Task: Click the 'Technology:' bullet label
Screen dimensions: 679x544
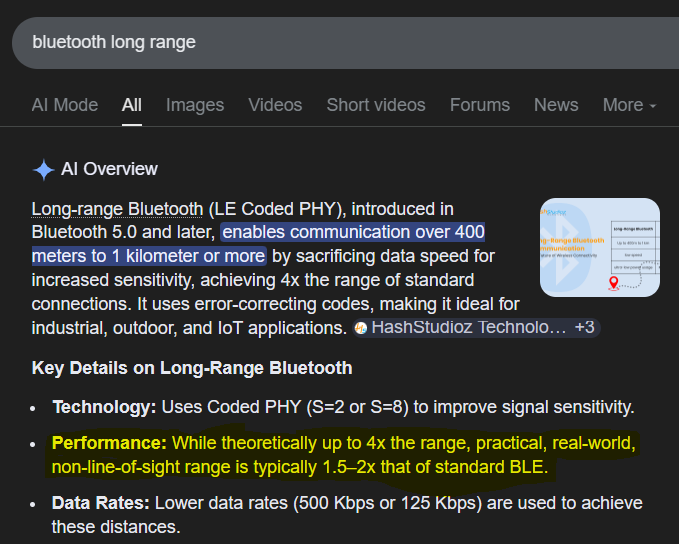Action: (x=104, y=407)
